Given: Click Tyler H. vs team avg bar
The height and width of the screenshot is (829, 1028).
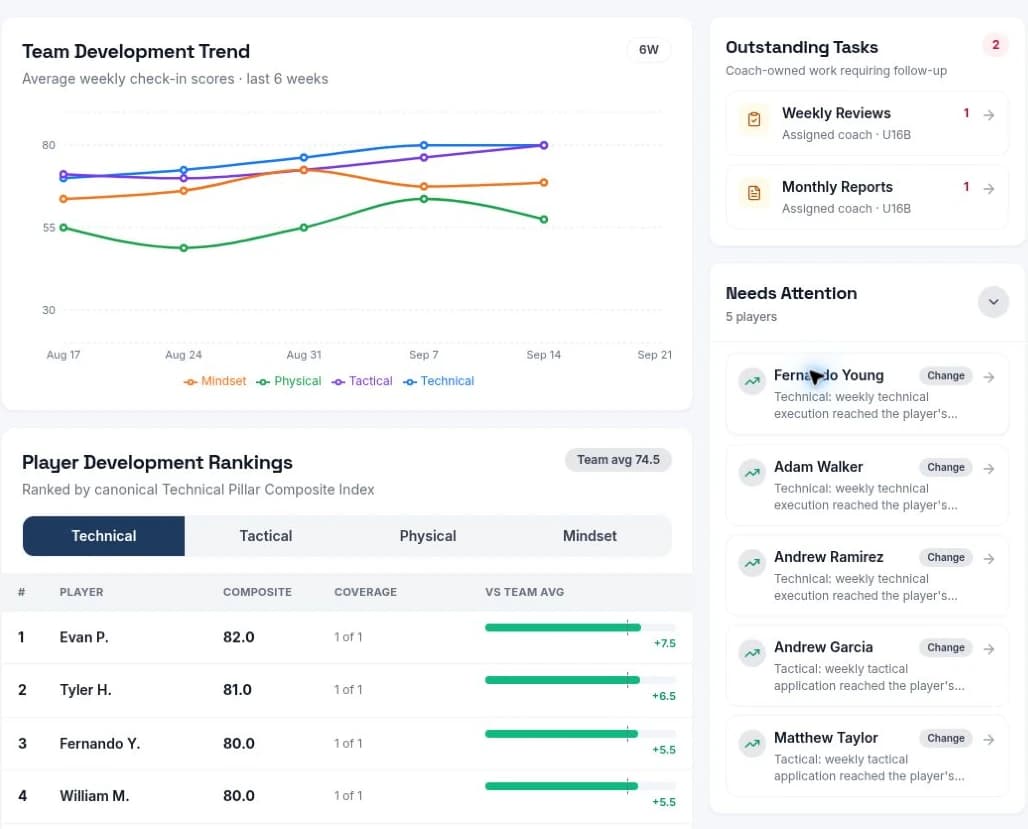Looking at the screenshot, I should (580, 680).
